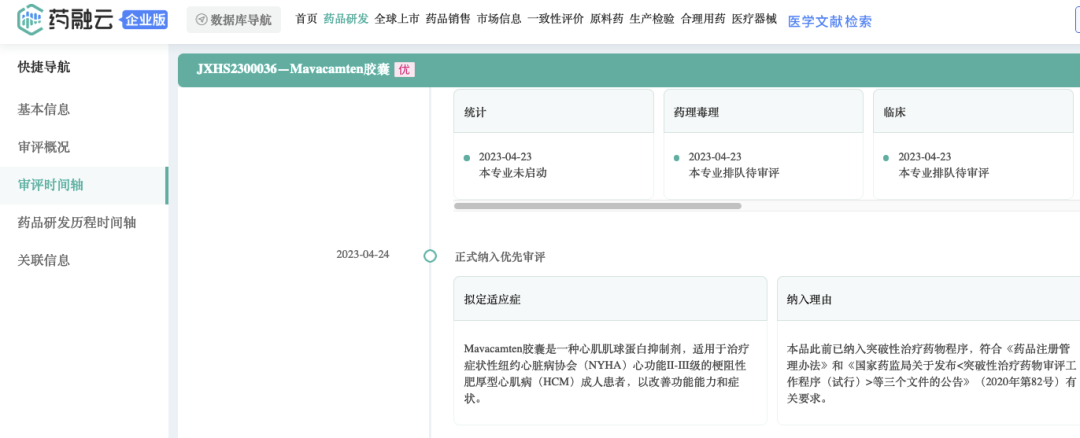Click the 药融云 logo icon
This screenshot has width=1080, height=438.
click(30, 19)
